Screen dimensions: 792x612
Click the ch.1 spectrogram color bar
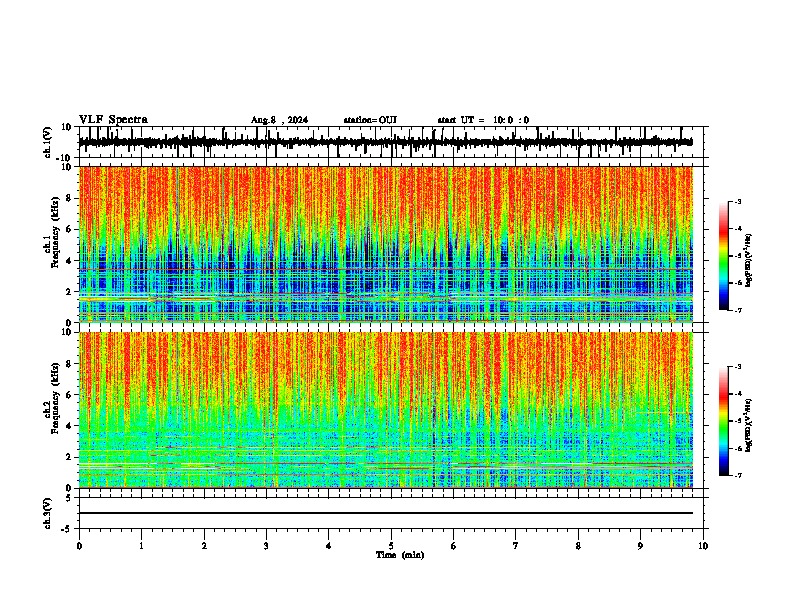(x=724, y=256)
